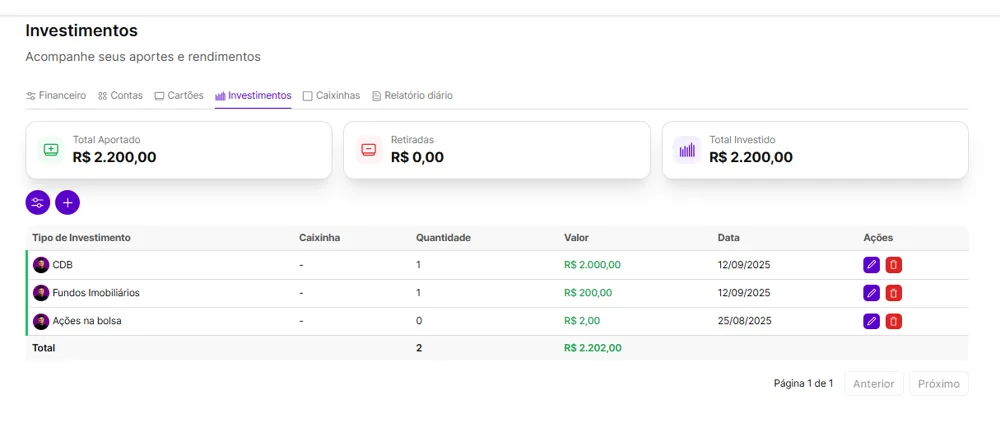Click the Caixinha column header
The image size is (1000, 432).
[320, 237]
